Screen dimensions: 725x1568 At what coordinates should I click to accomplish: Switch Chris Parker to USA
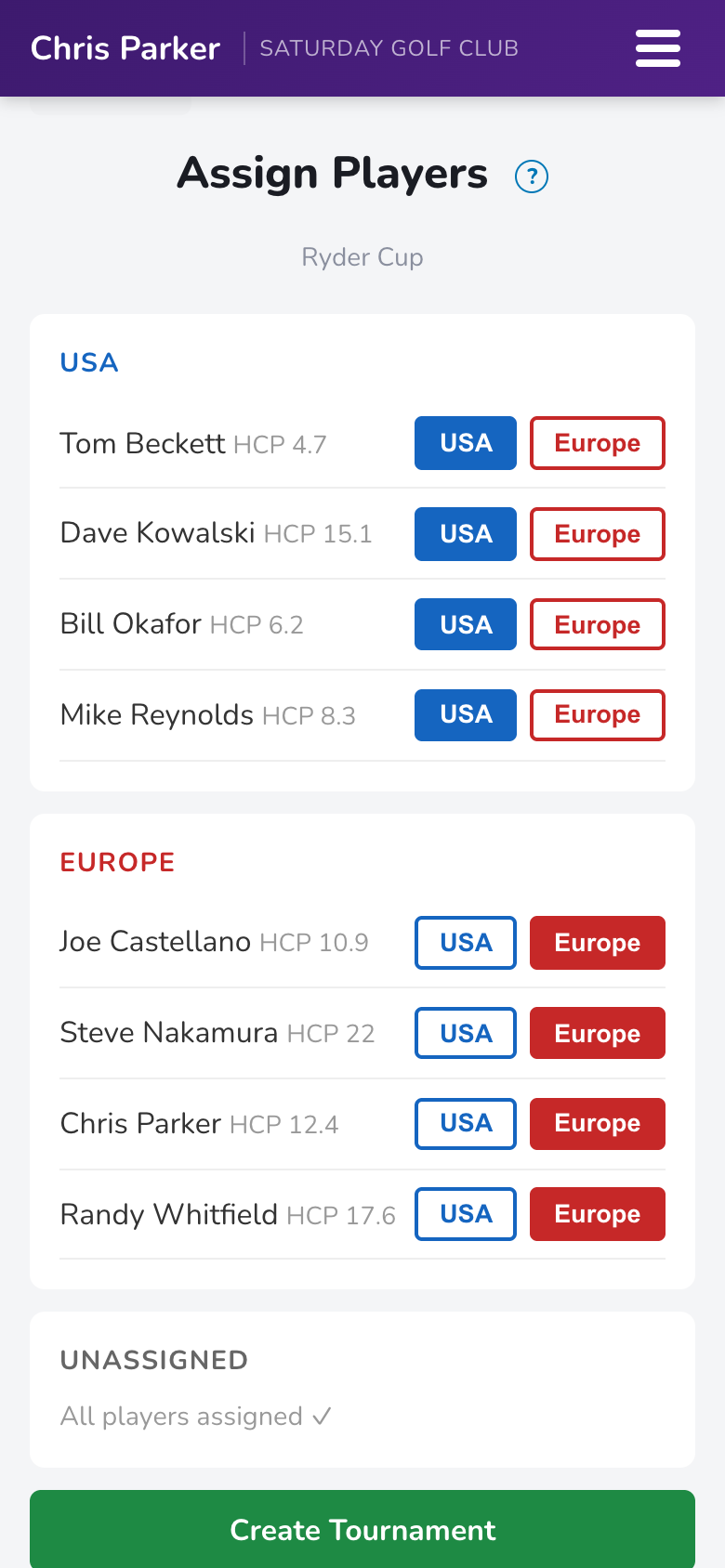coord(466,1124)
